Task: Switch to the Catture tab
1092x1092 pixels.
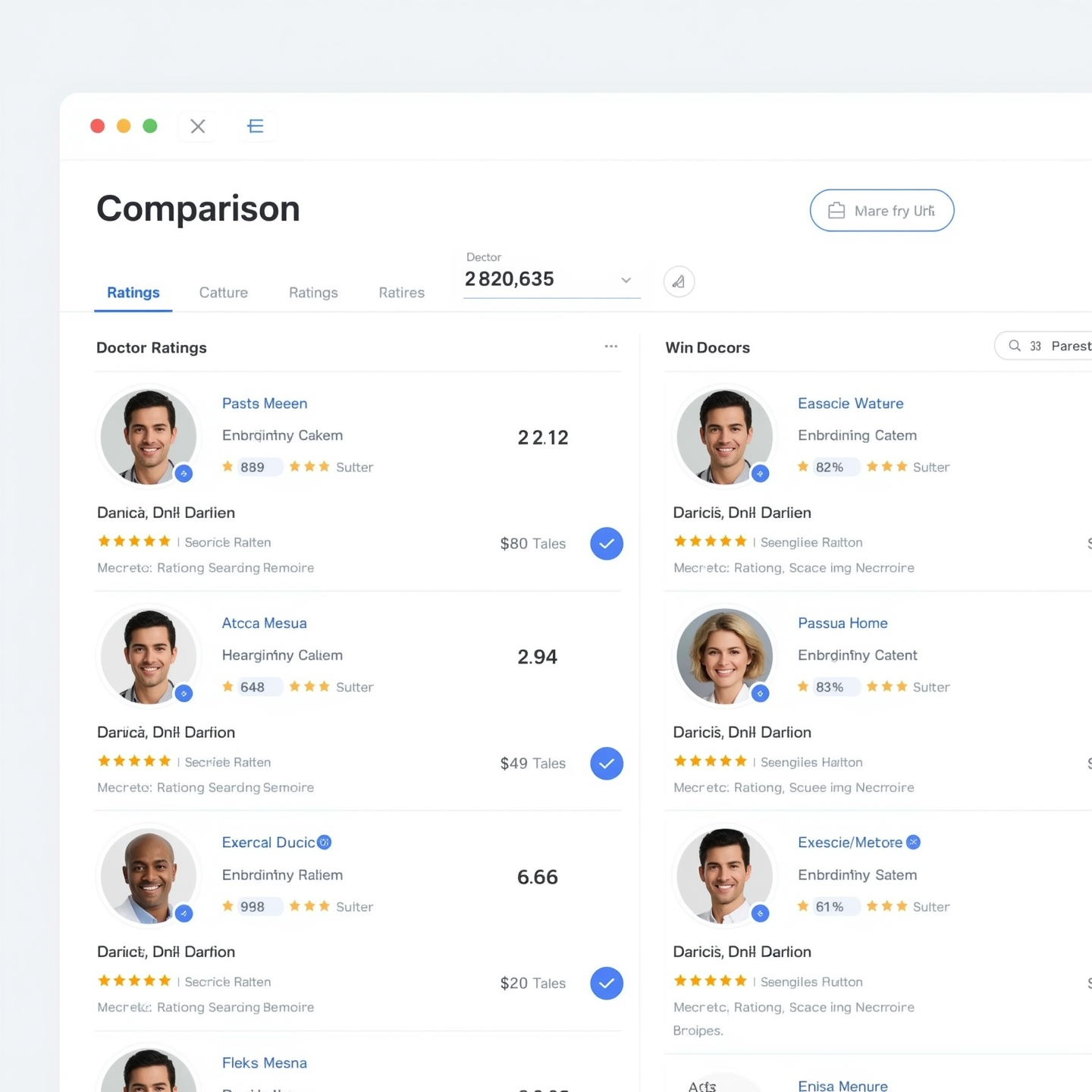Action: 224,293
